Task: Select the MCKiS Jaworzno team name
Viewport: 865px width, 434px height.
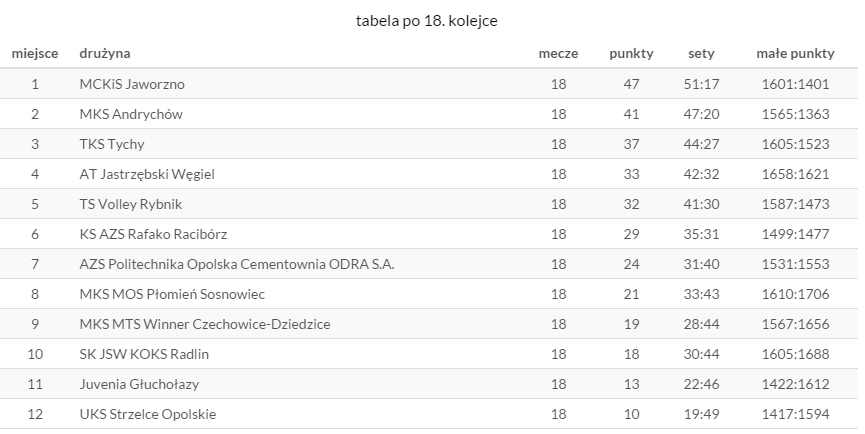Action: [x=132, y=84]
